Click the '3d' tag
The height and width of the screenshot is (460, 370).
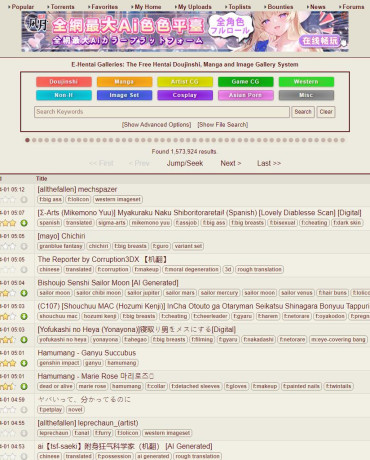228,269
